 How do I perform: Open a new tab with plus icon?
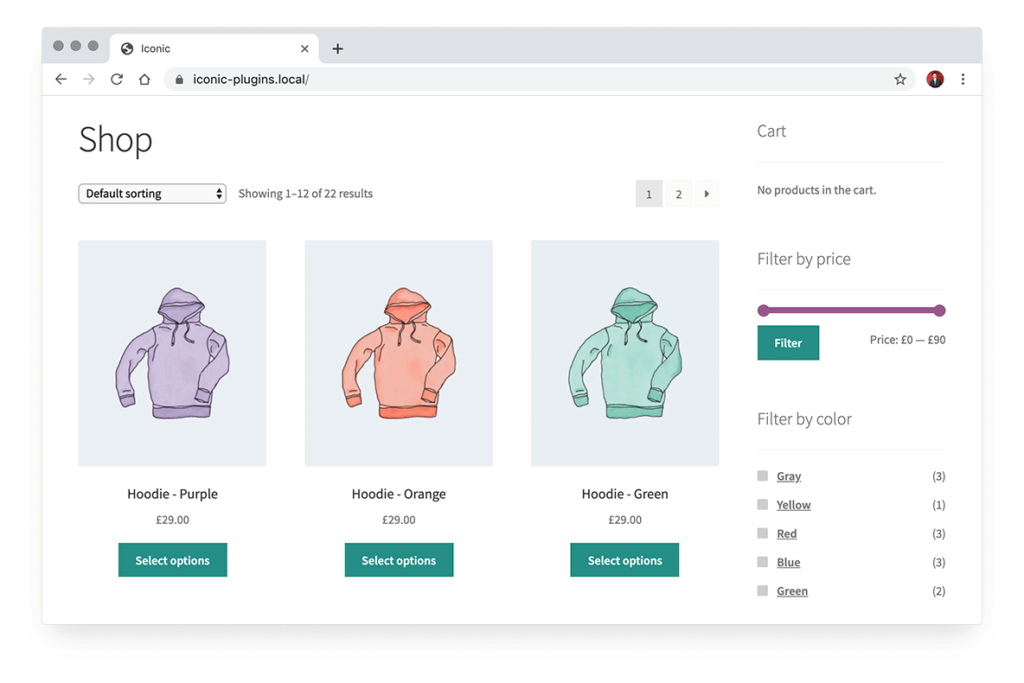click(338, 49)
